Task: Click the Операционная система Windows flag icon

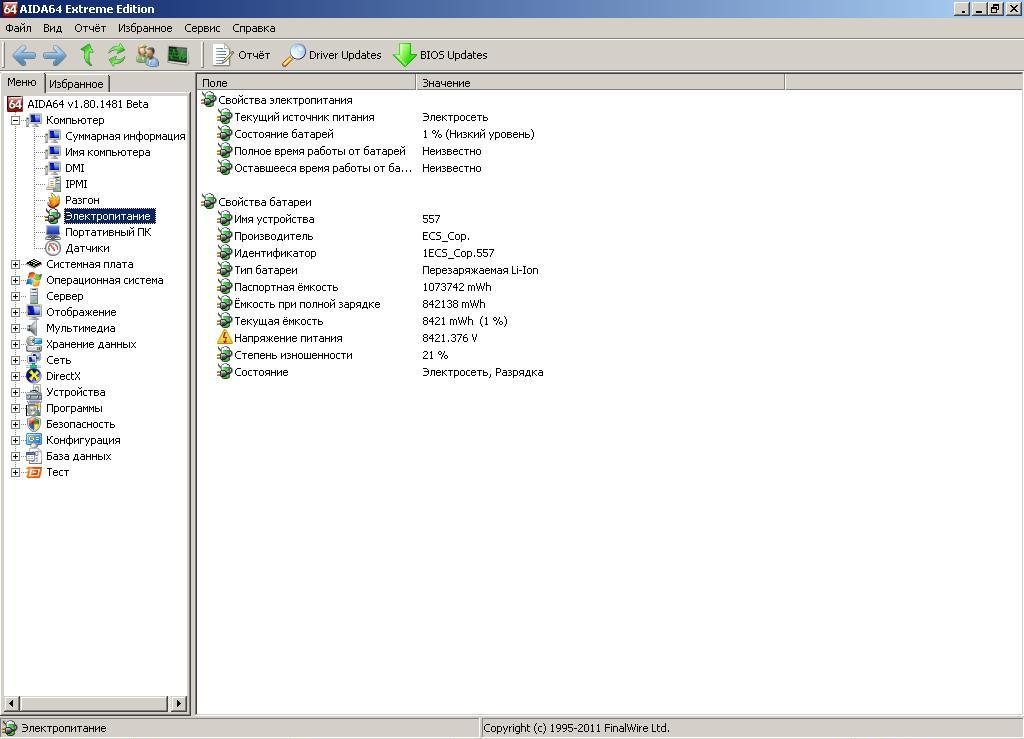Action: (34, 280)
